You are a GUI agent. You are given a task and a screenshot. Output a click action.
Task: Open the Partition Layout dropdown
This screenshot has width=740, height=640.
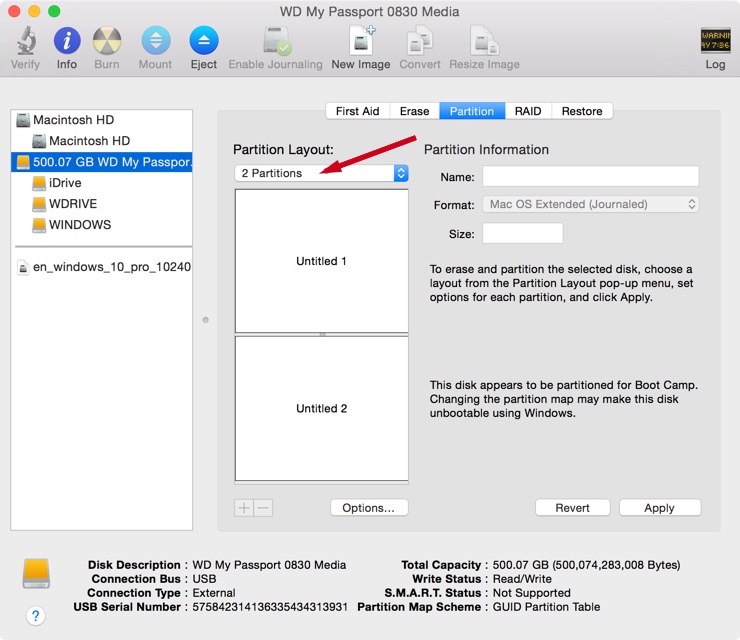coord(321,173)
